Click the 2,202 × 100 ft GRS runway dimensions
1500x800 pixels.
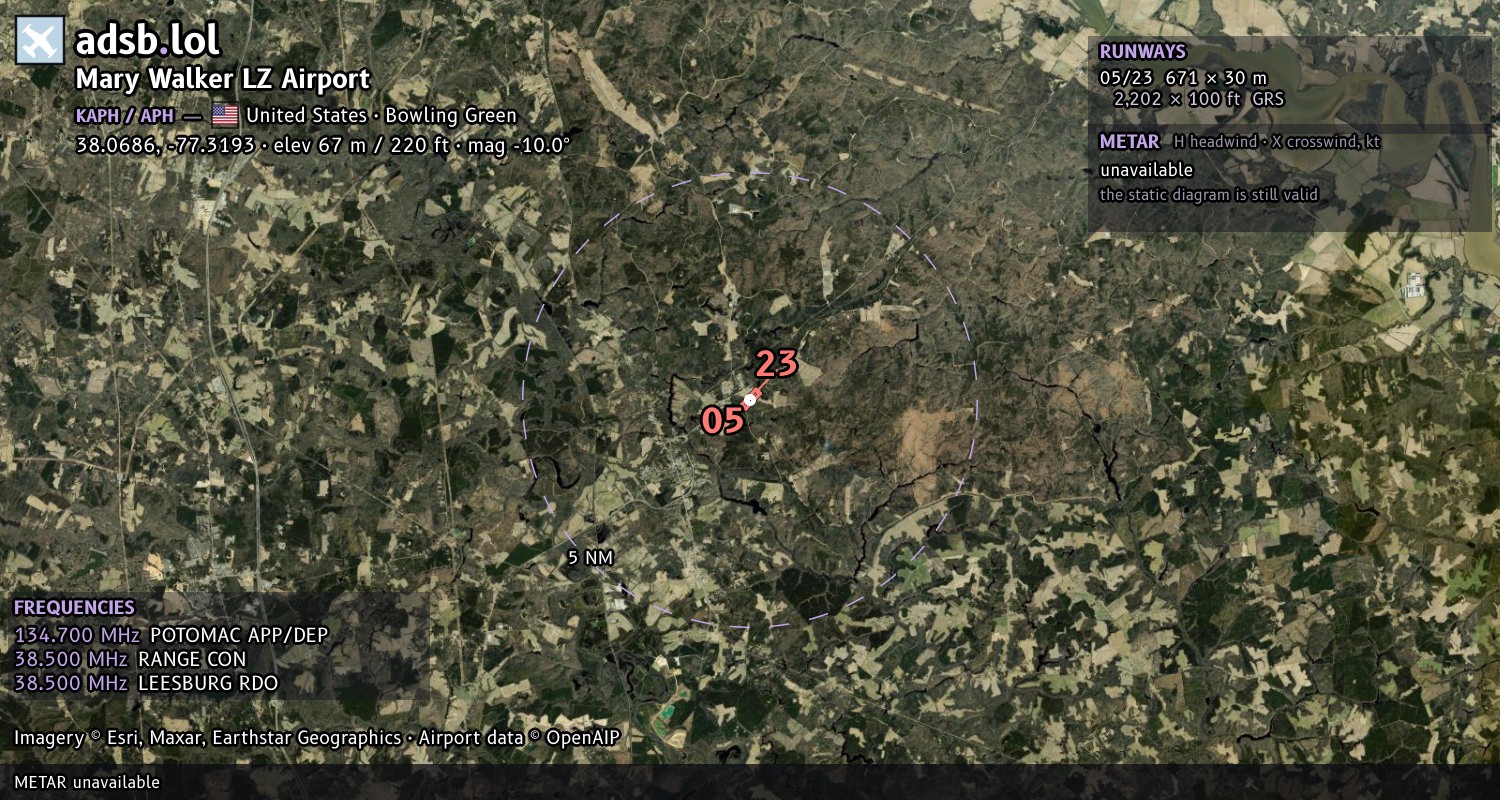(1198, 99)
